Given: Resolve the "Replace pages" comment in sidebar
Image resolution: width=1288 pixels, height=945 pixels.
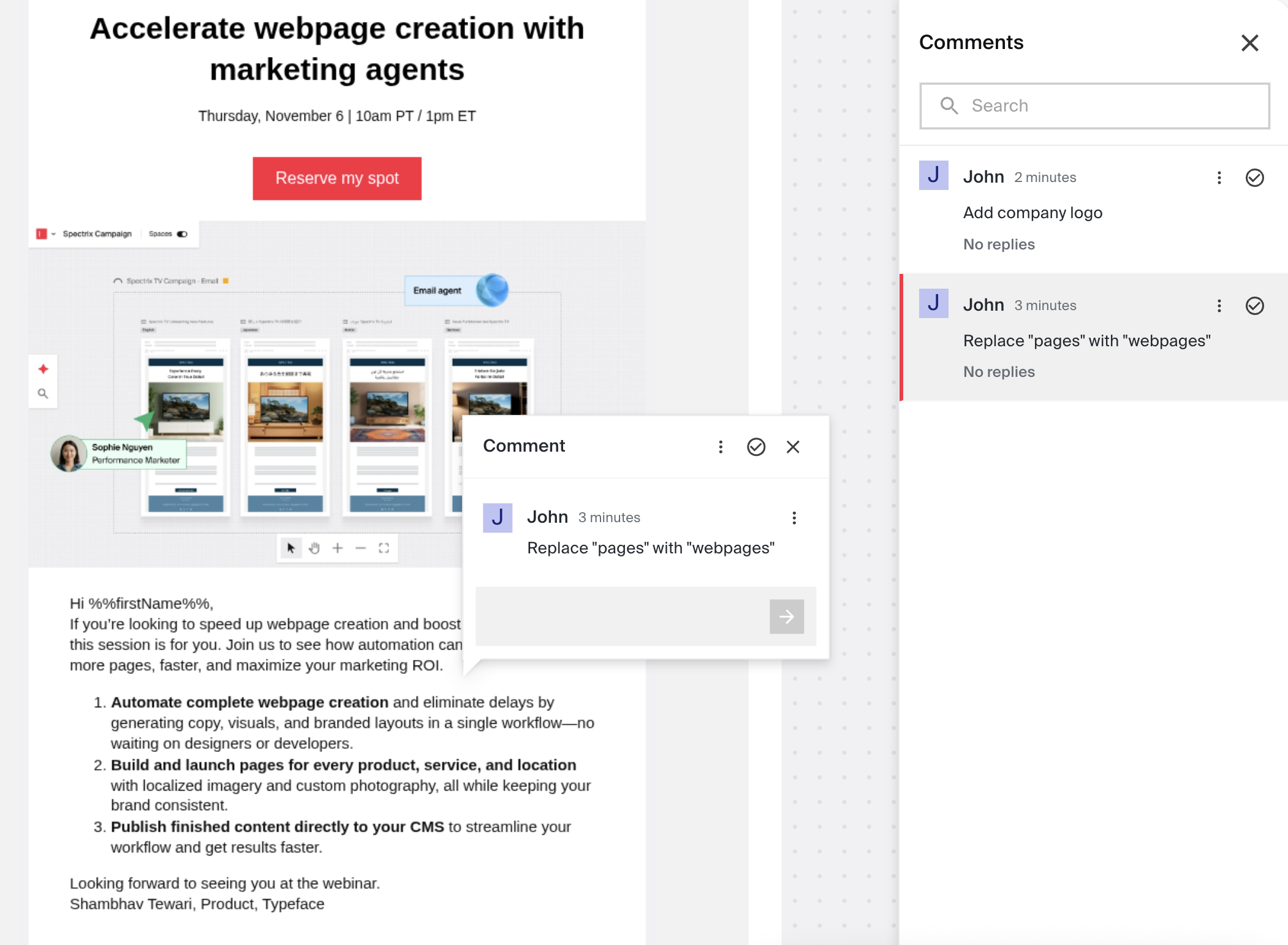Looking at the screenshot, I should [1254, 306].
